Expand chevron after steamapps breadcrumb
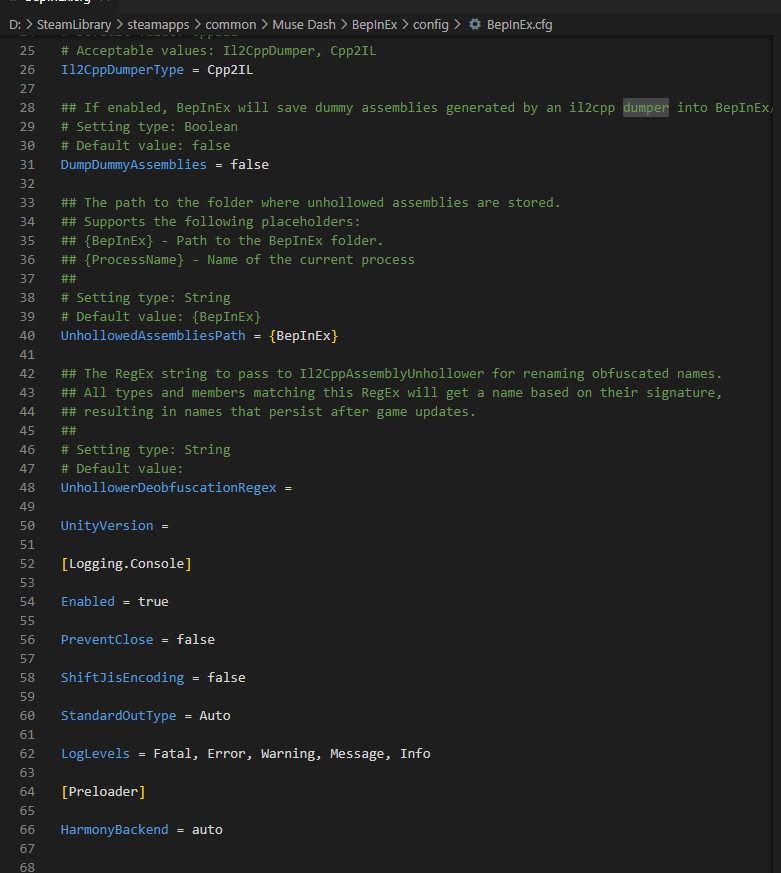 click(197, 24)
